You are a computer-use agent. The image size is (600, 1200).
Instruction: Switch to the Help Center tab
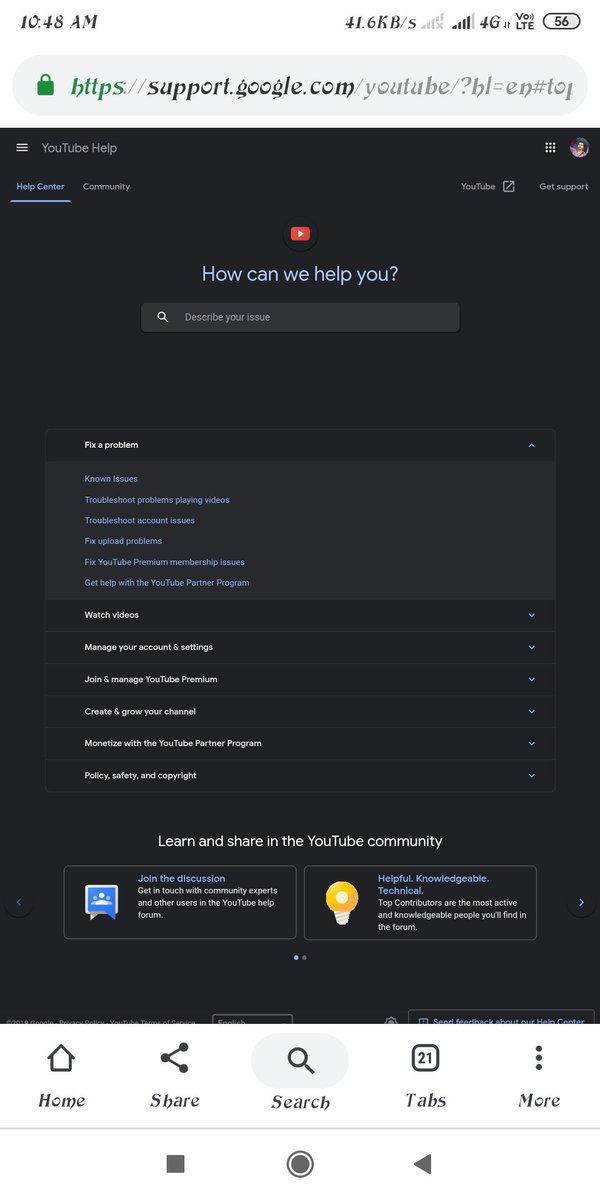(40, 187)
